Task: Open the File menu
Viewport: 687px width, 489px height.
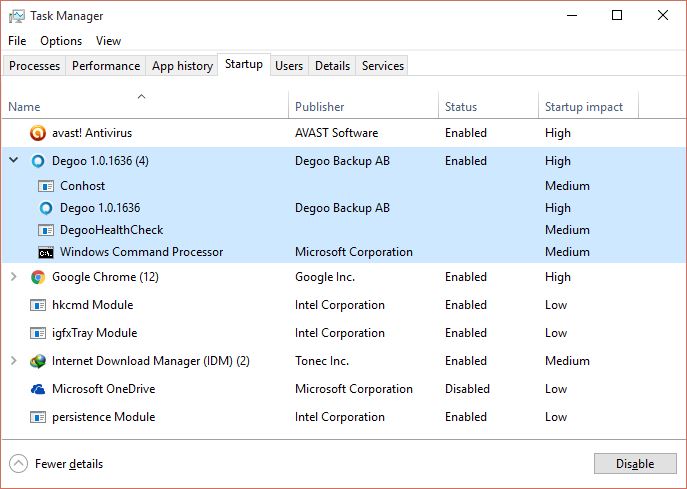Action: point(17,41)
